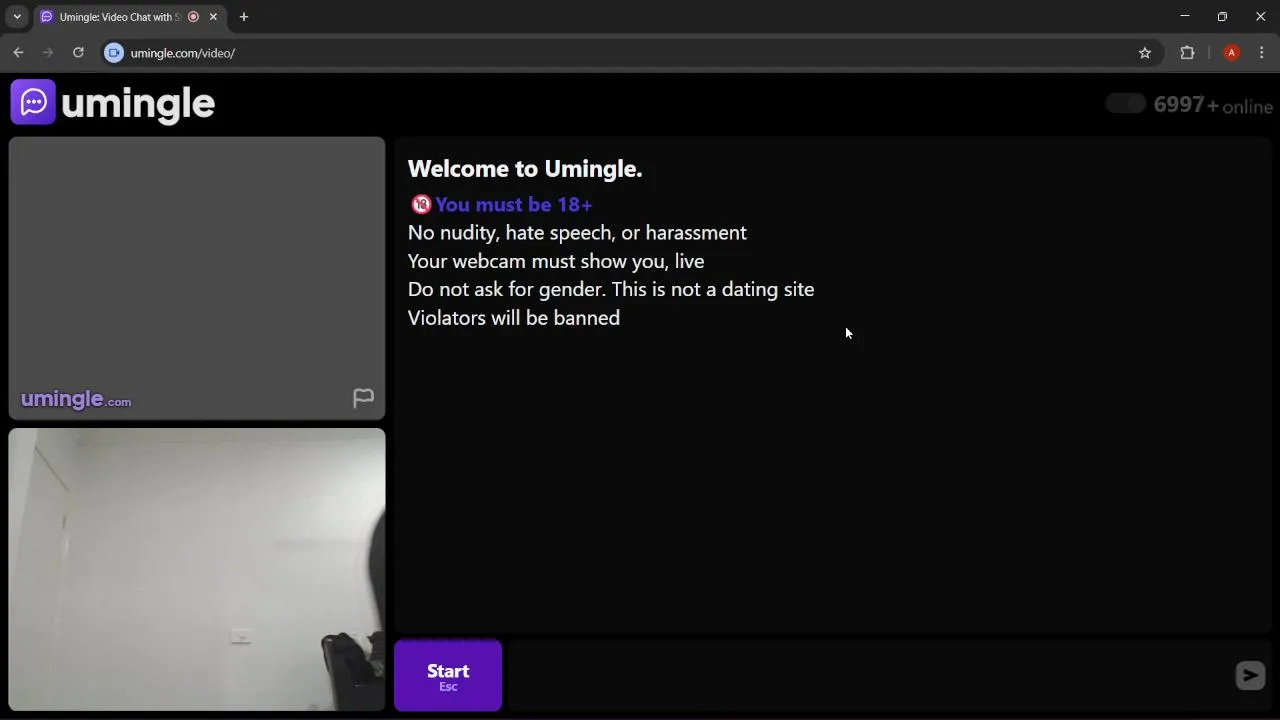Click the "You must be 18+" text
This screenshot has width=1280, height=720.
tap(514, 204)
